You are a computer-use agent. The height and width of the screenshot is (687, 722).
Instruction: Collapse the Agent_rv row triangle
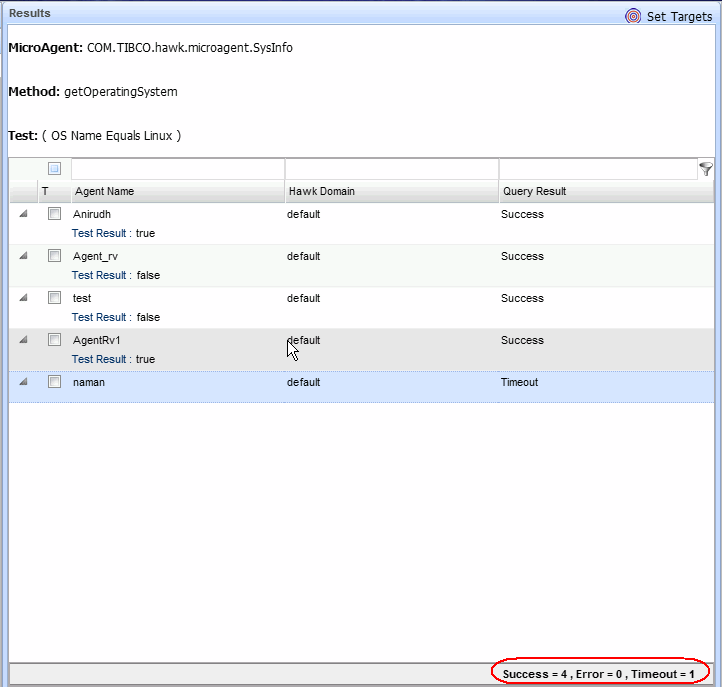(x=23, y=256)
